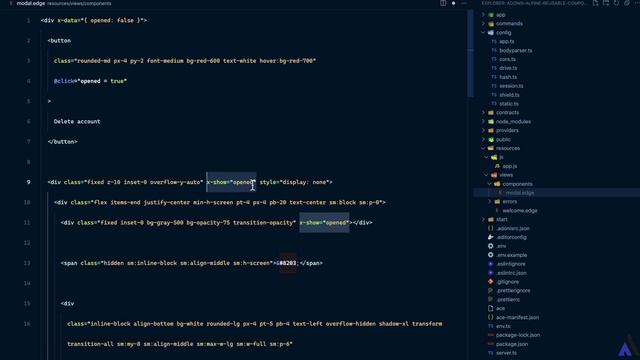Screen dimensions: 640x360
Task: Open static.ts file
Action: point(509,104)
